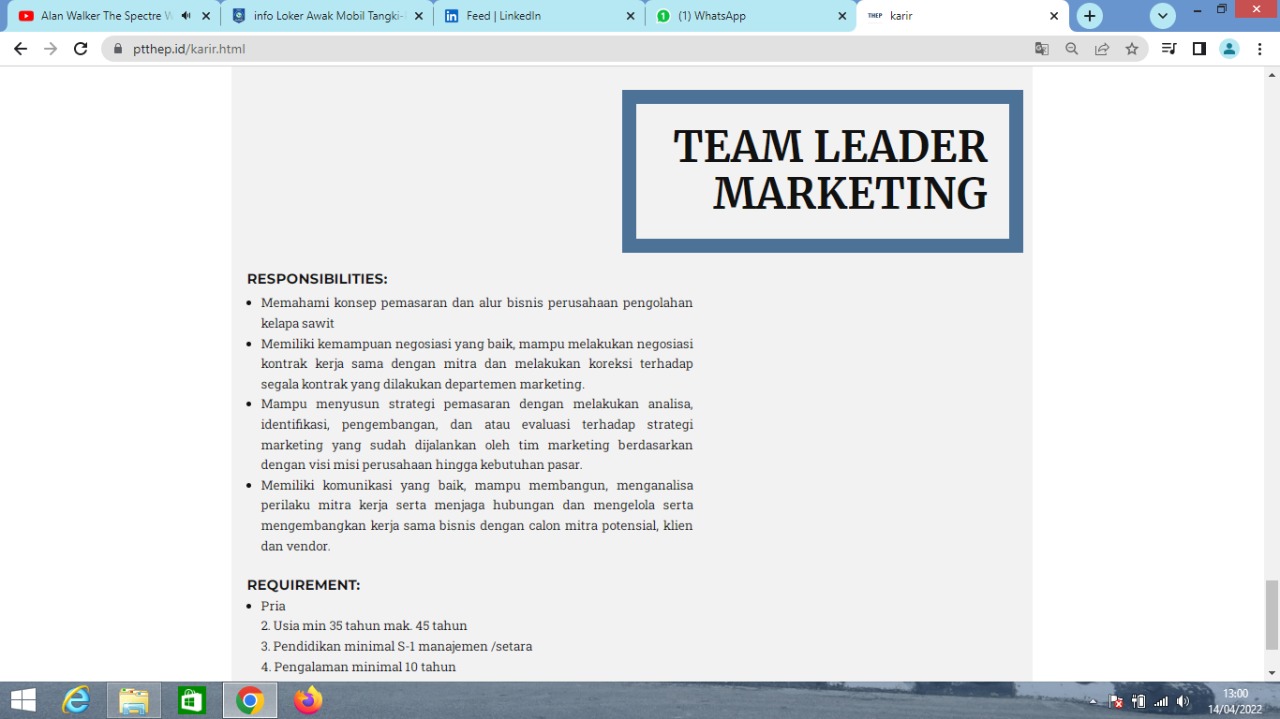Image resolution: width=1280 pixels, height=719 pixels.
Task: Open Chrome's three-dot menu
Action: pyautogui.click(x=1259, y=49)
